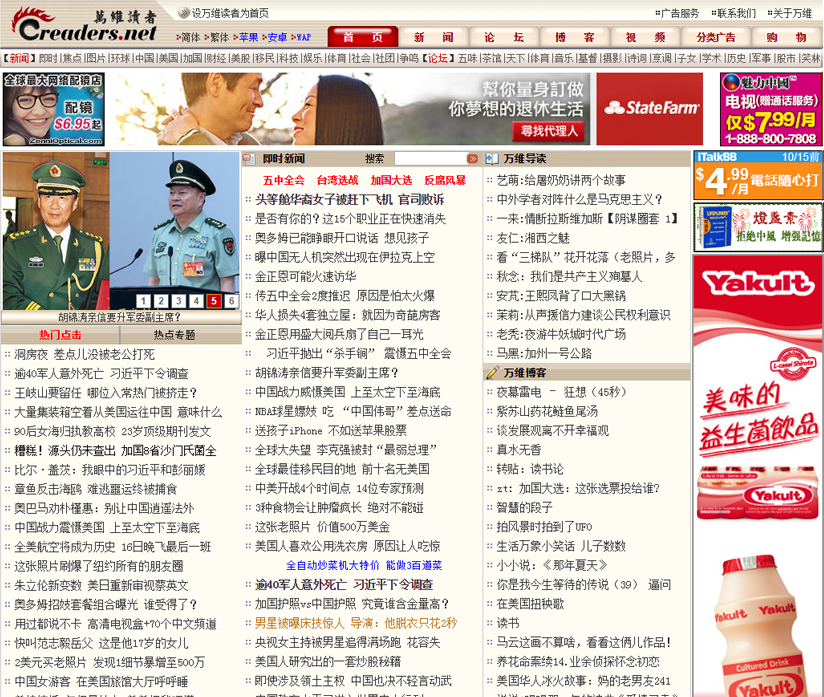The height and width of the screenshot is (697, 824).
Task: Click the 魅力中国 TV ad banner
Action: point(770,109)
